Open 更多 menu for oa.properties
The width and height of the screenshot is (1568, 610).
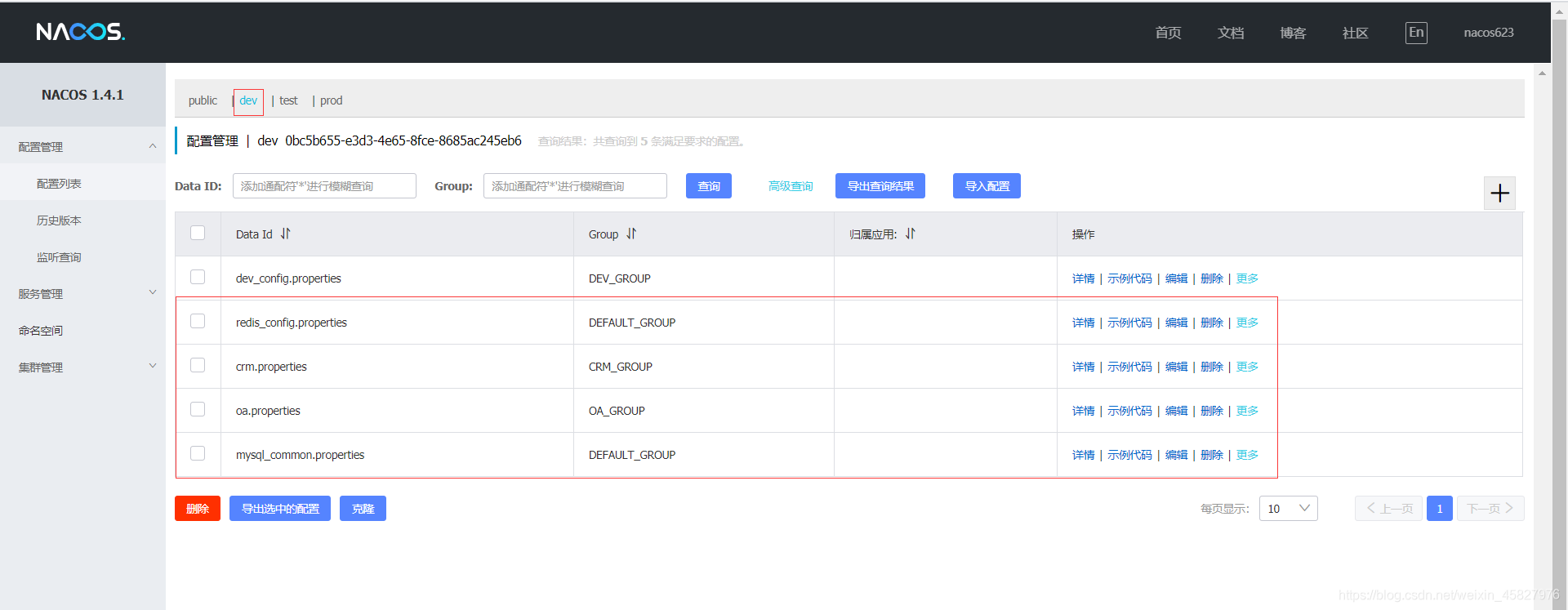coord(1247,411)
